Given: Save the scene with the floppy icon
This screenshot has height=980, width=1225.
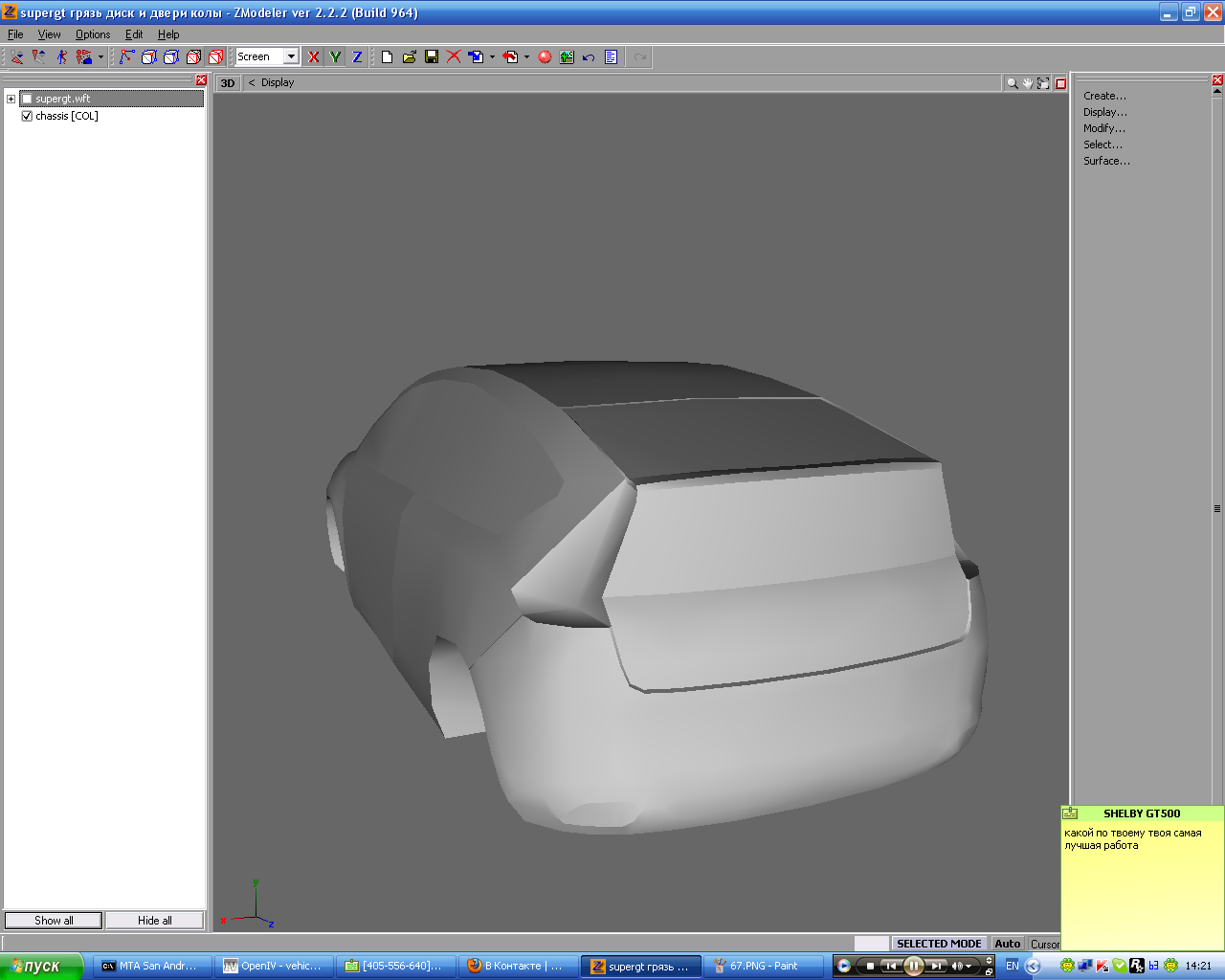Looking at the screenshot, I should pos(432,57).
